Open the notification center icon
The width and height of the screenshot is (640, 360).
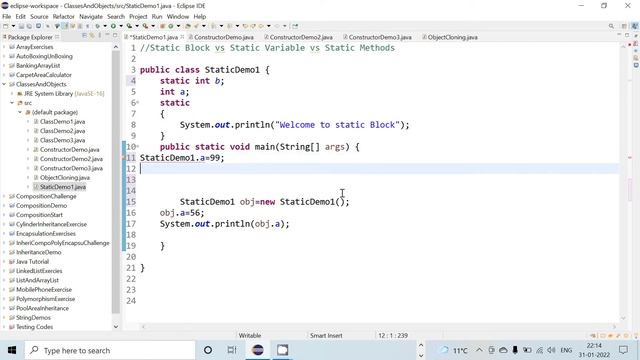click(x=623, y=350)
